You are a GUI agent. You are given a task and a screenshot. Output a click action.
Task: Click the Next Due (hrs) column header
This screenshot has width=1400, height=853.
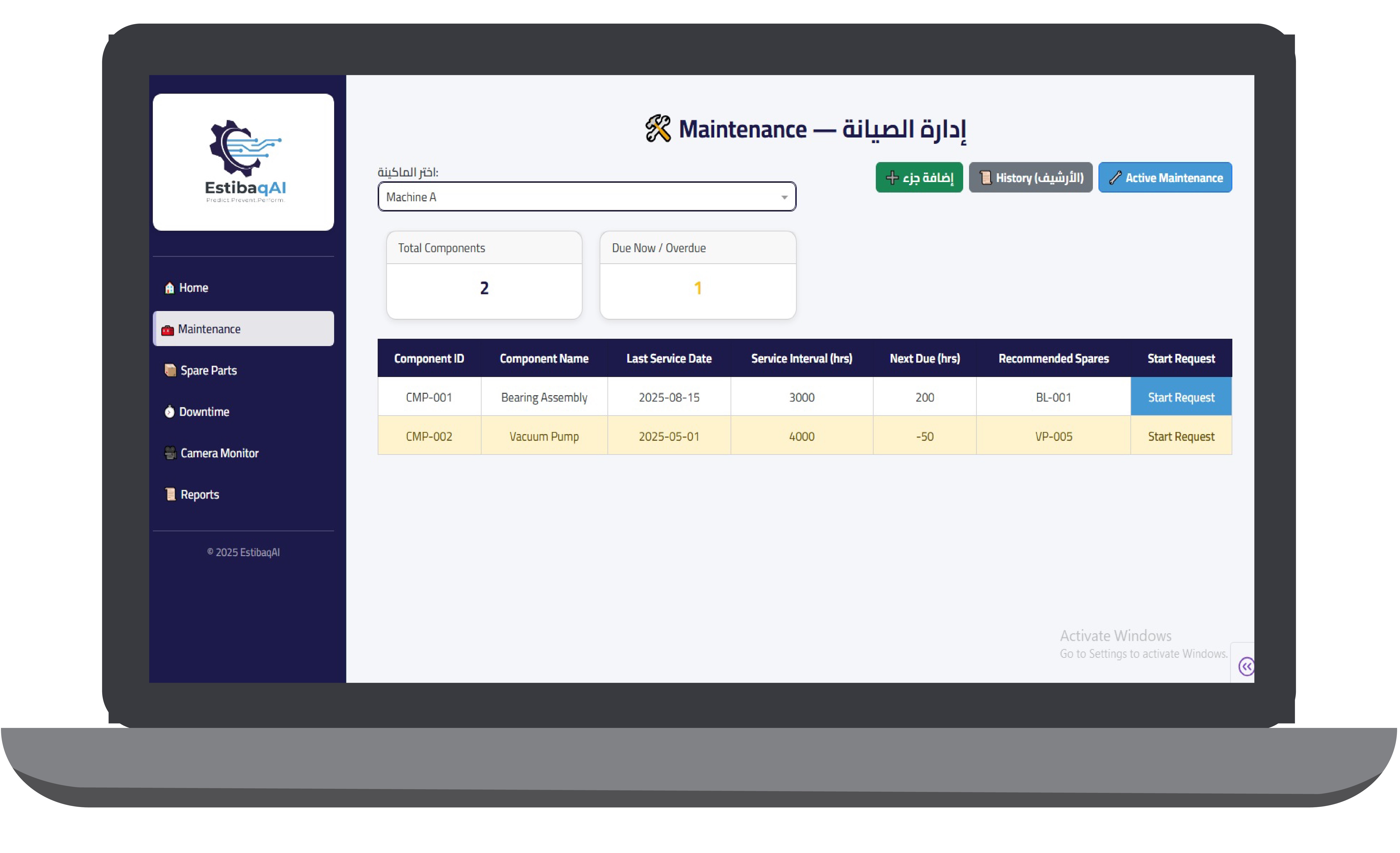click(924, 358)
